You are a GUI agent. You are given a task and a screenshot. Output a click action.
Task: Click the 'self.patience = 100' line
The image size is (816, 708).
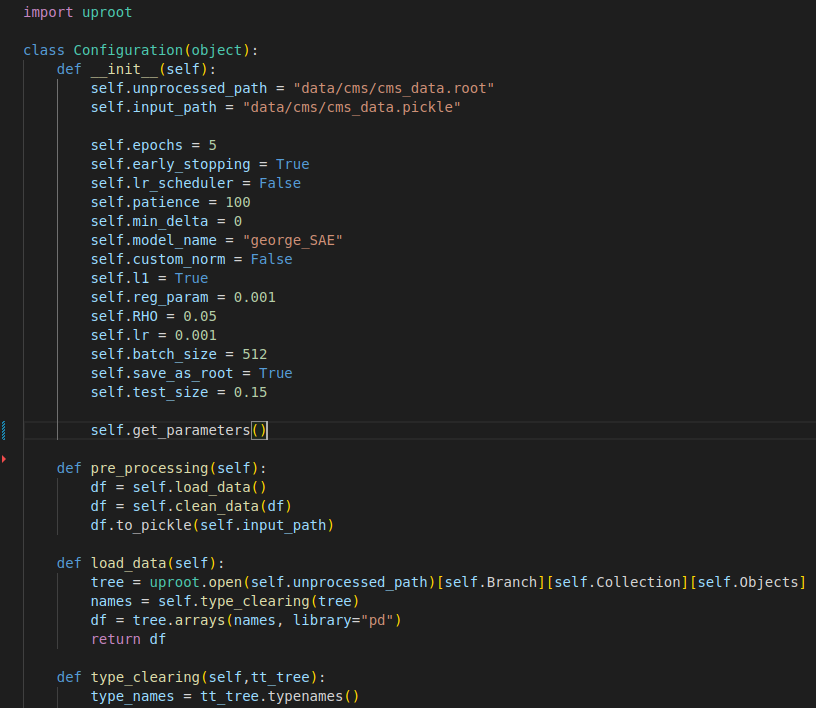[x=171, y=202]
